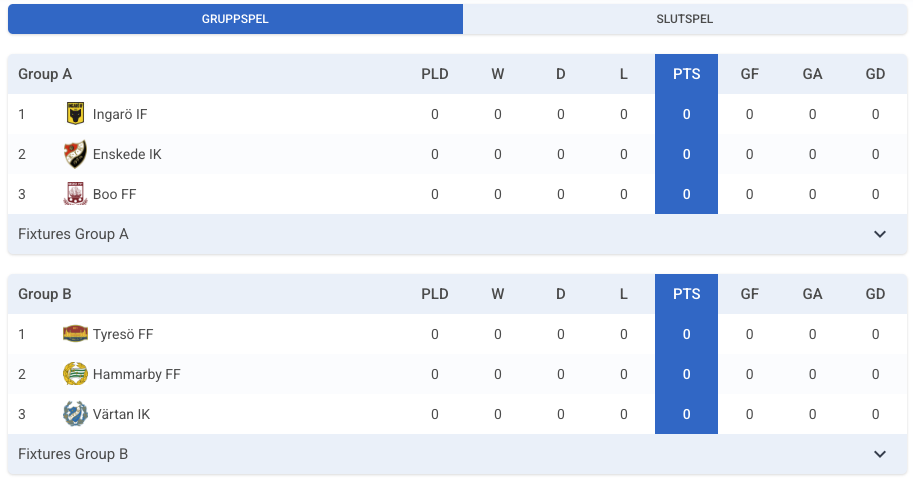Open the Fixtures Group A section label
The width and height of the screenshot is (913, 482).
(73, 234)
